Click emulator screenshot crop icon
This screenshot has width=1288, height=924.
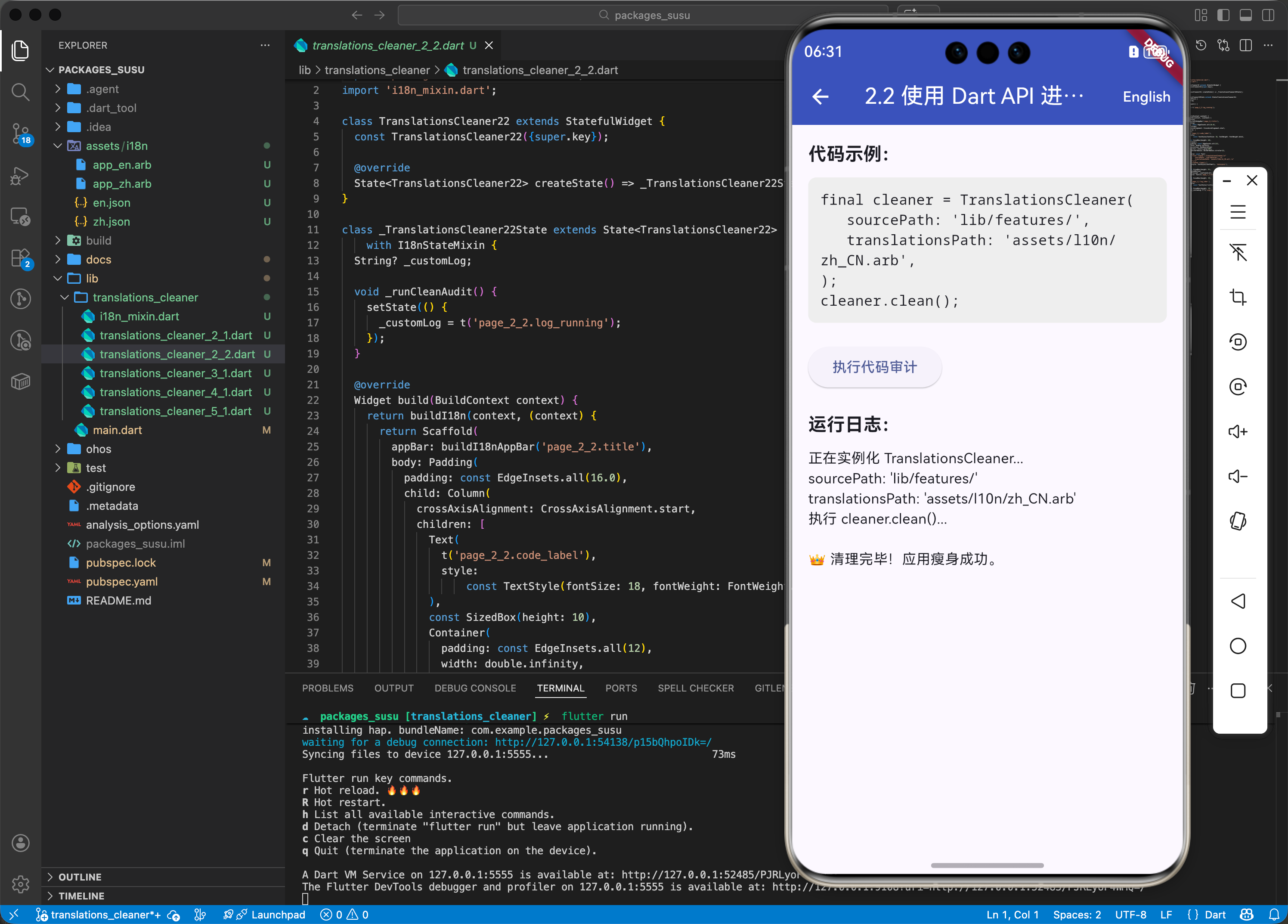tap(1238, 297)
